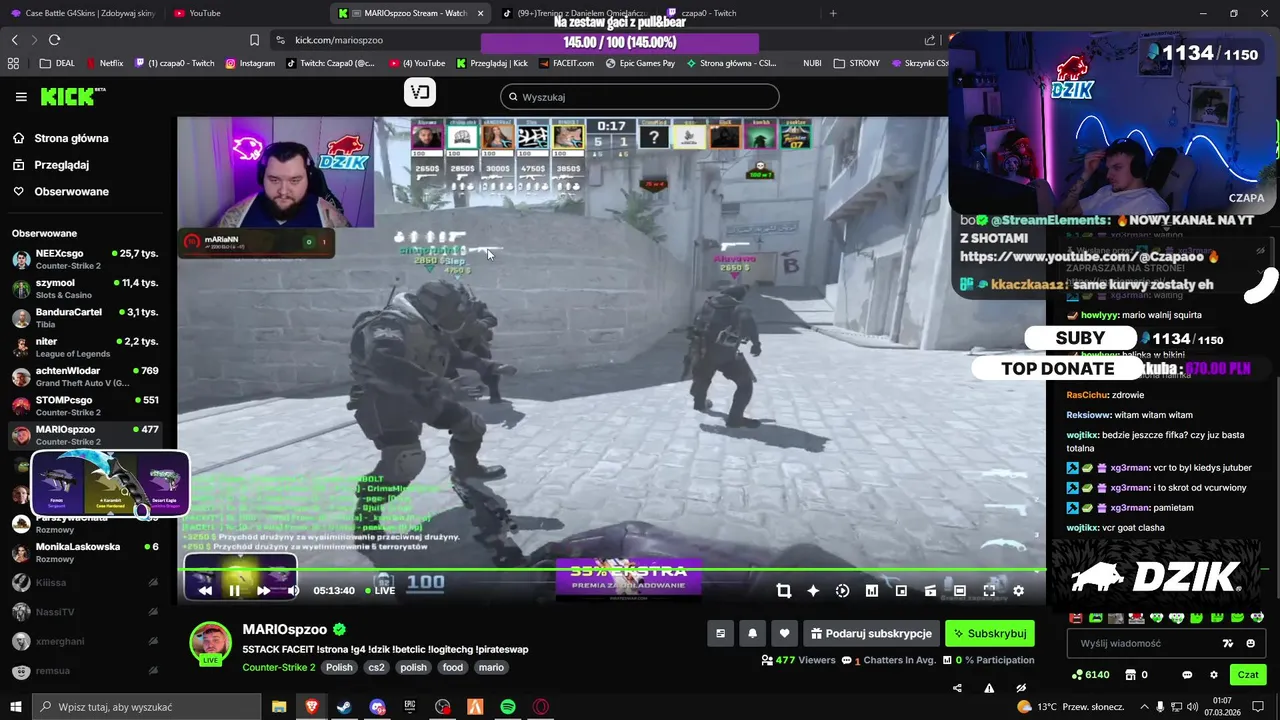This screenshot has width=1280, height=720.
Task: Click the theater icon beside search bar
Action: 420,92
